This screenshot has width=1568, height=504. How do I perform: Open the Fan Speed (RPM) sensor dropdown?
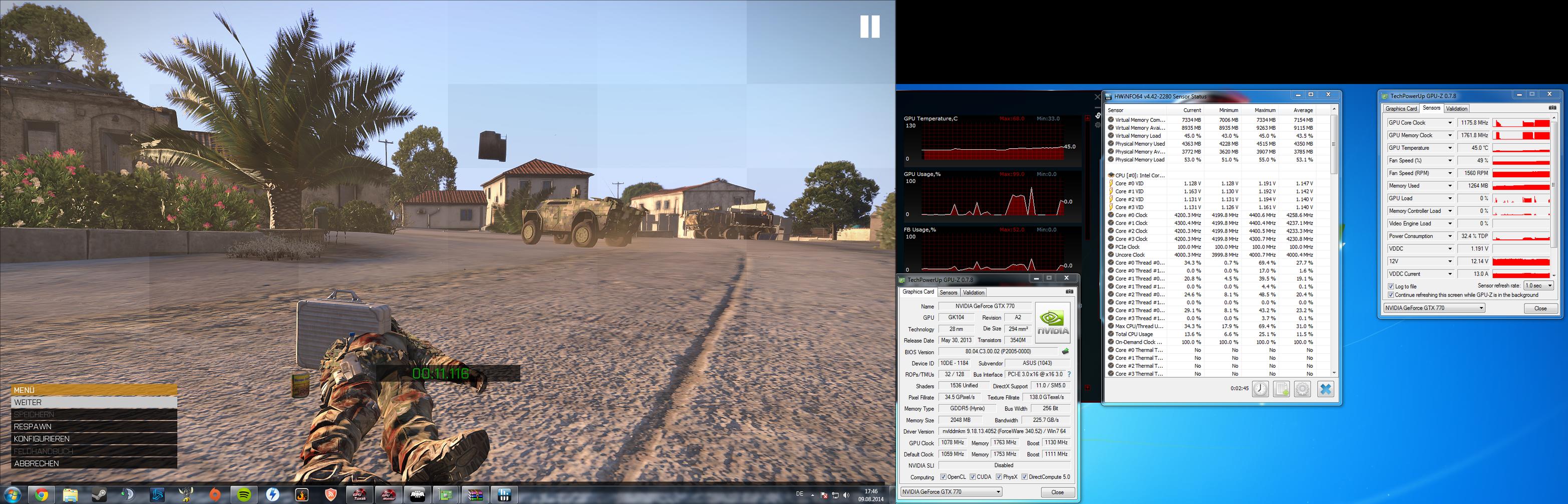pyautogui.click(x=1449, y=173)
